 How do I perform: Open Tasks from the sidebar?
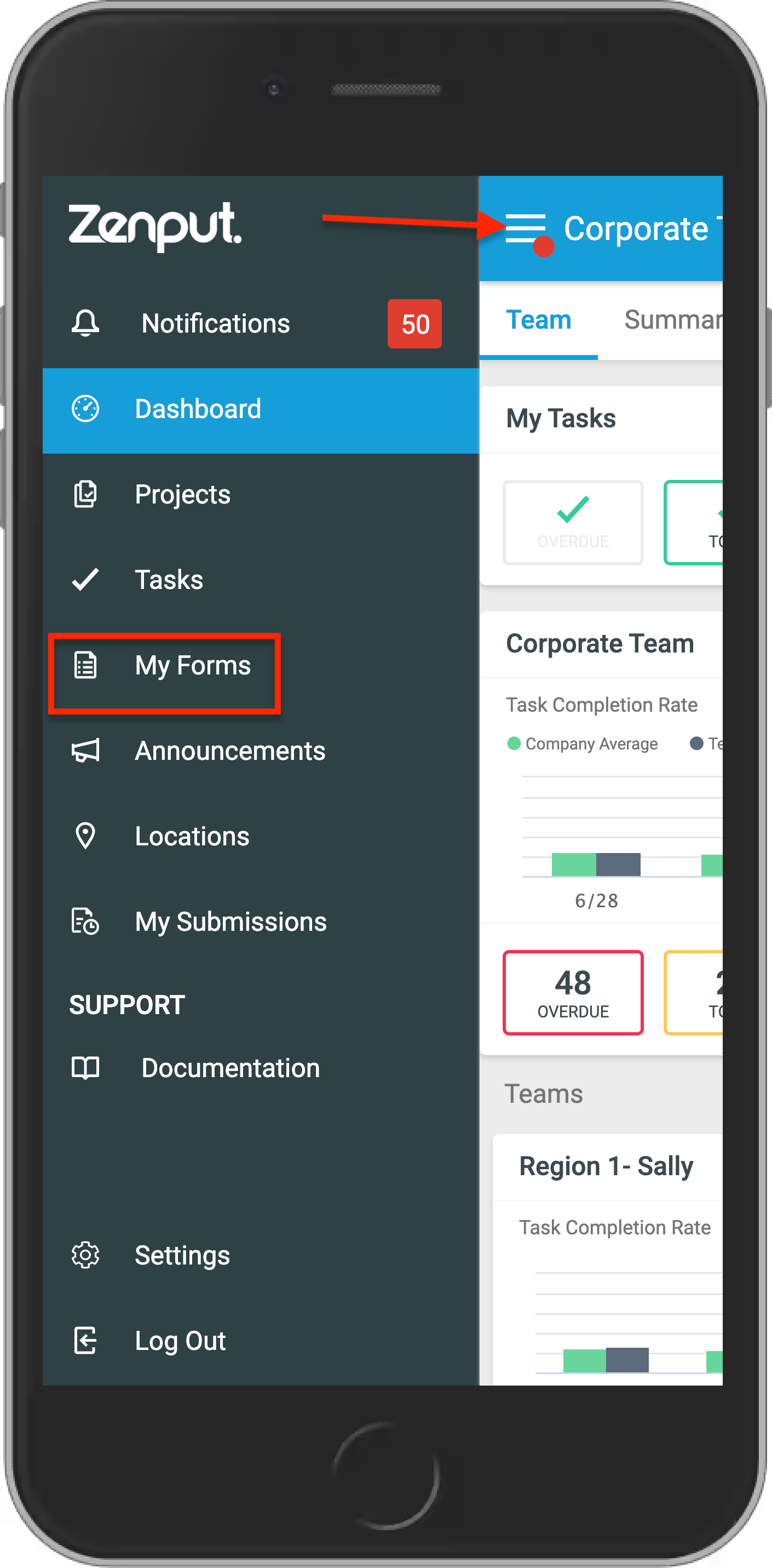click(261, 580)
